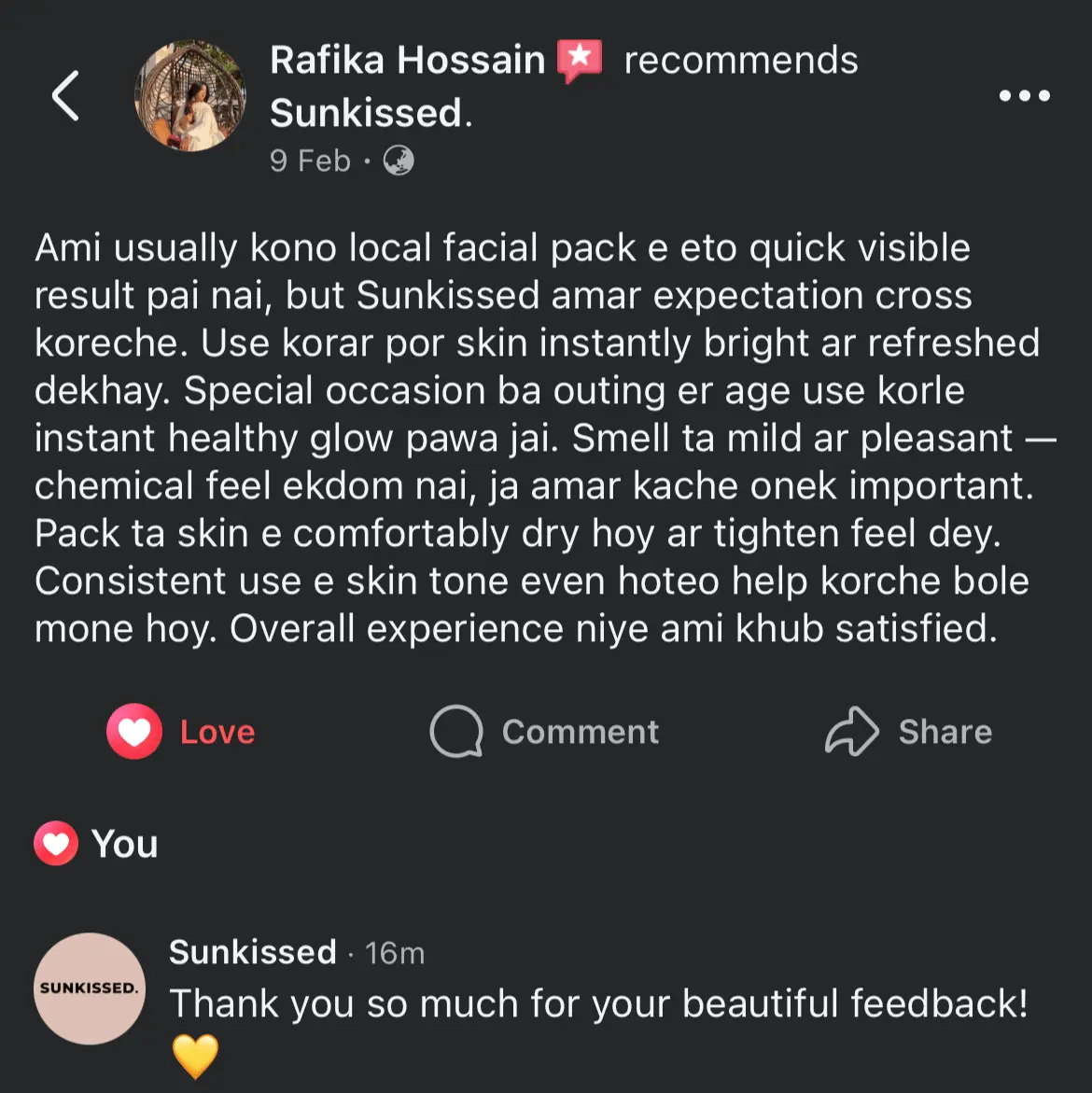Open Rafika Hossain's profile name link

(x=407, y=61)
